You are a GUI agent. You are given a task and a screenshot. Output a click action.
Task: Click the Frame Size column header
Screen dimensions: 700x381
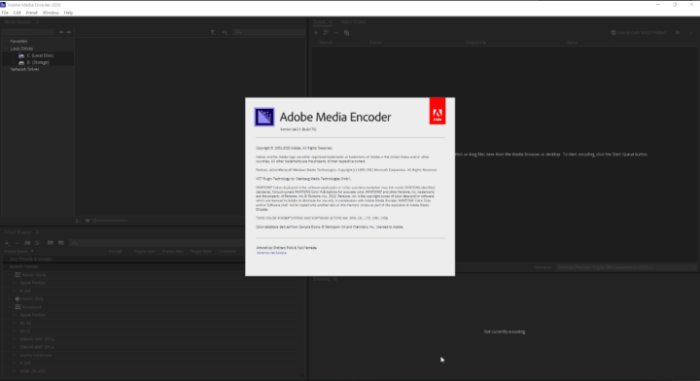(145, 251)
